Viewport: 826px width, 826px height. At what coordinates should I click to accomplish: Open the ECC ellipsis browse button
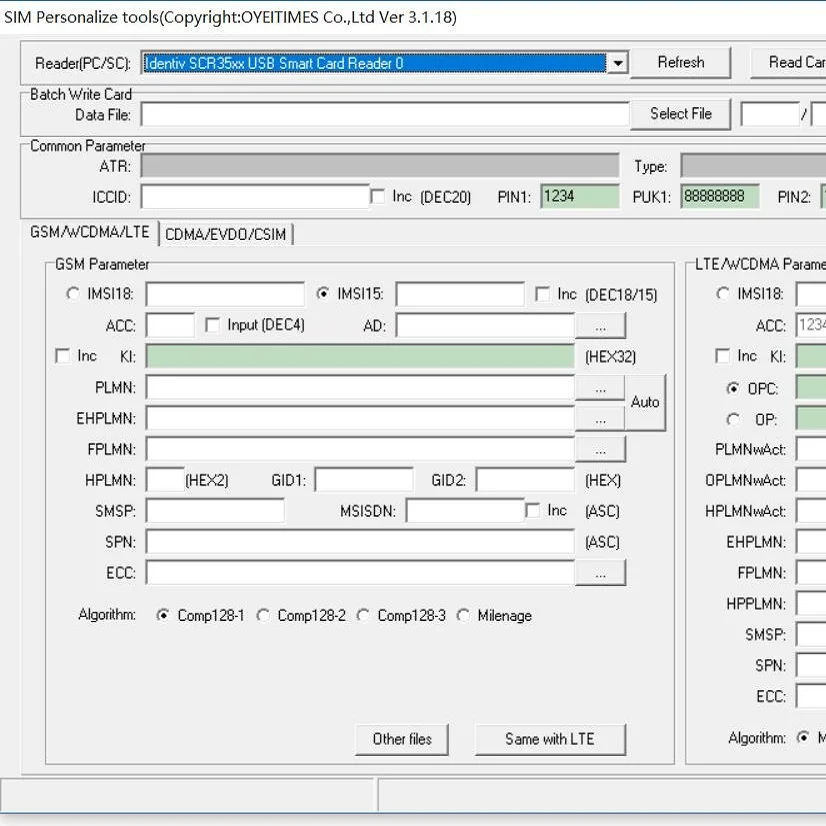pyautogui.click(x=600, y=573)
